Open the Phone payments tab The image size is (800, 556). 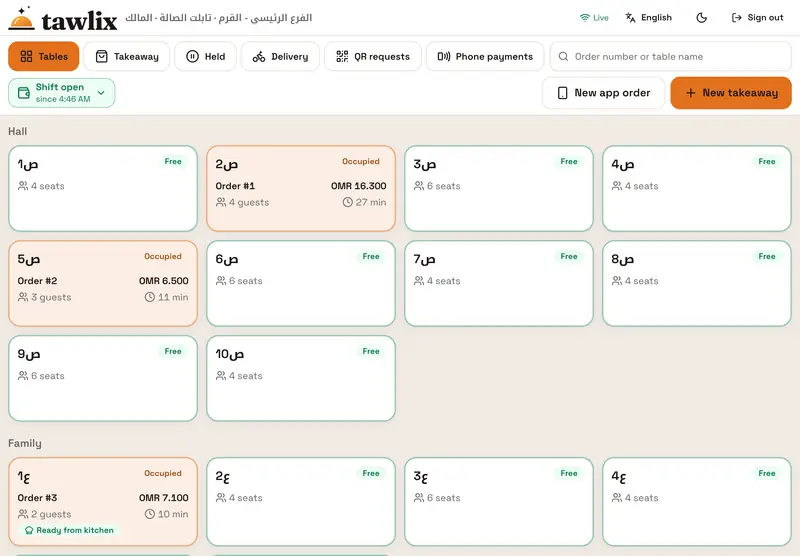point(485,56)
